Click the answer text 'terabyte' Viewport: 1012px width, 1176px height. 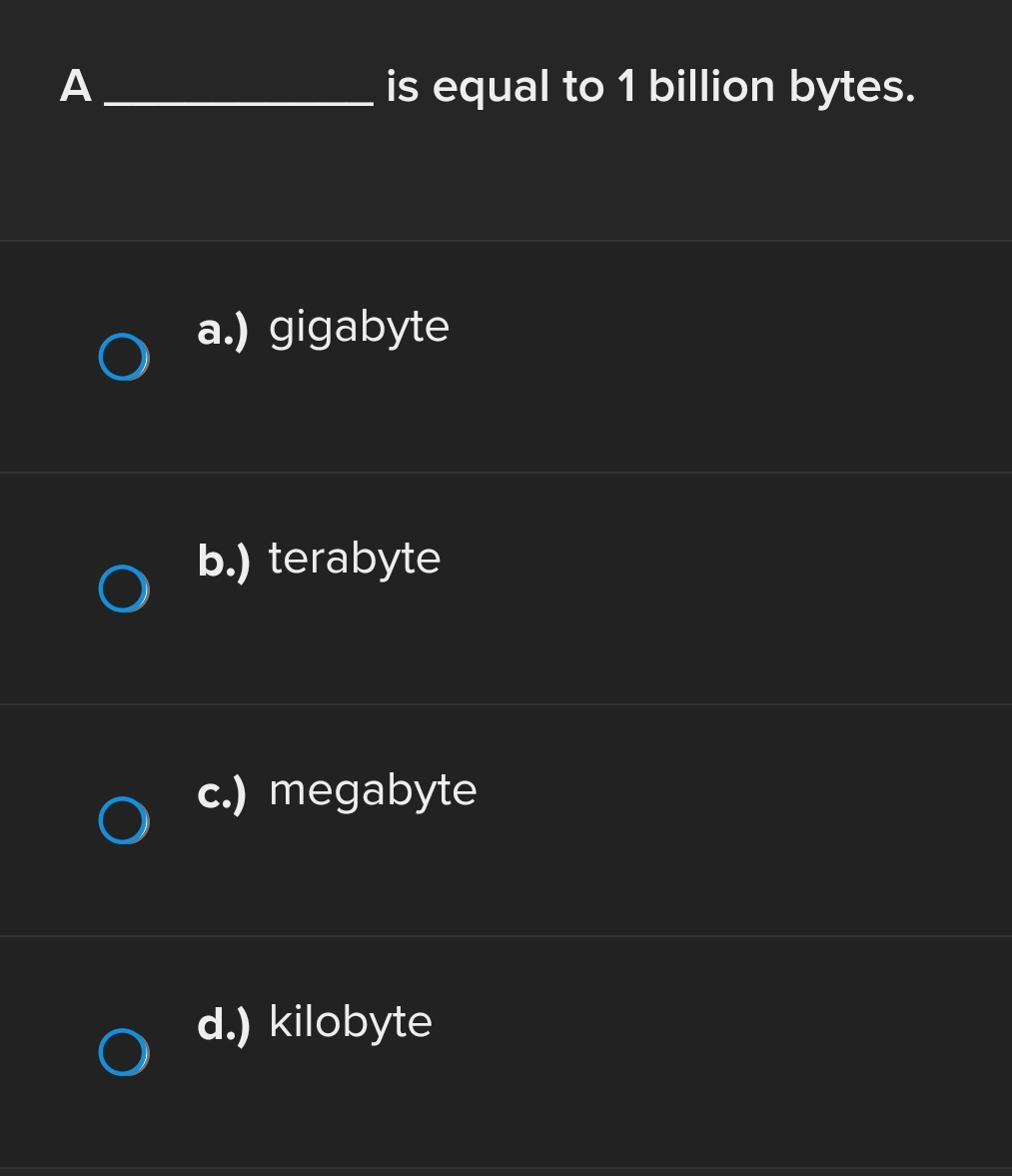point(354,558)
